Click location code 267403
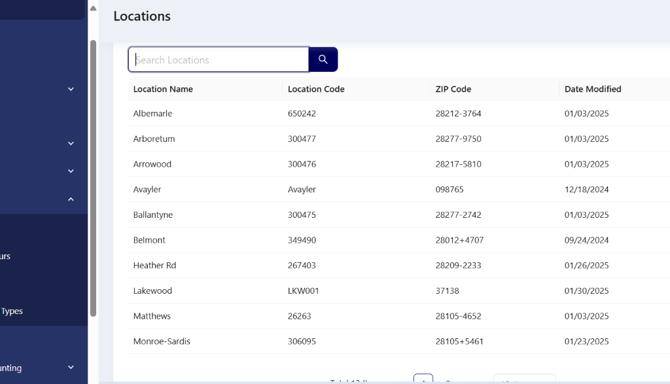 click(x=302, y=265)
